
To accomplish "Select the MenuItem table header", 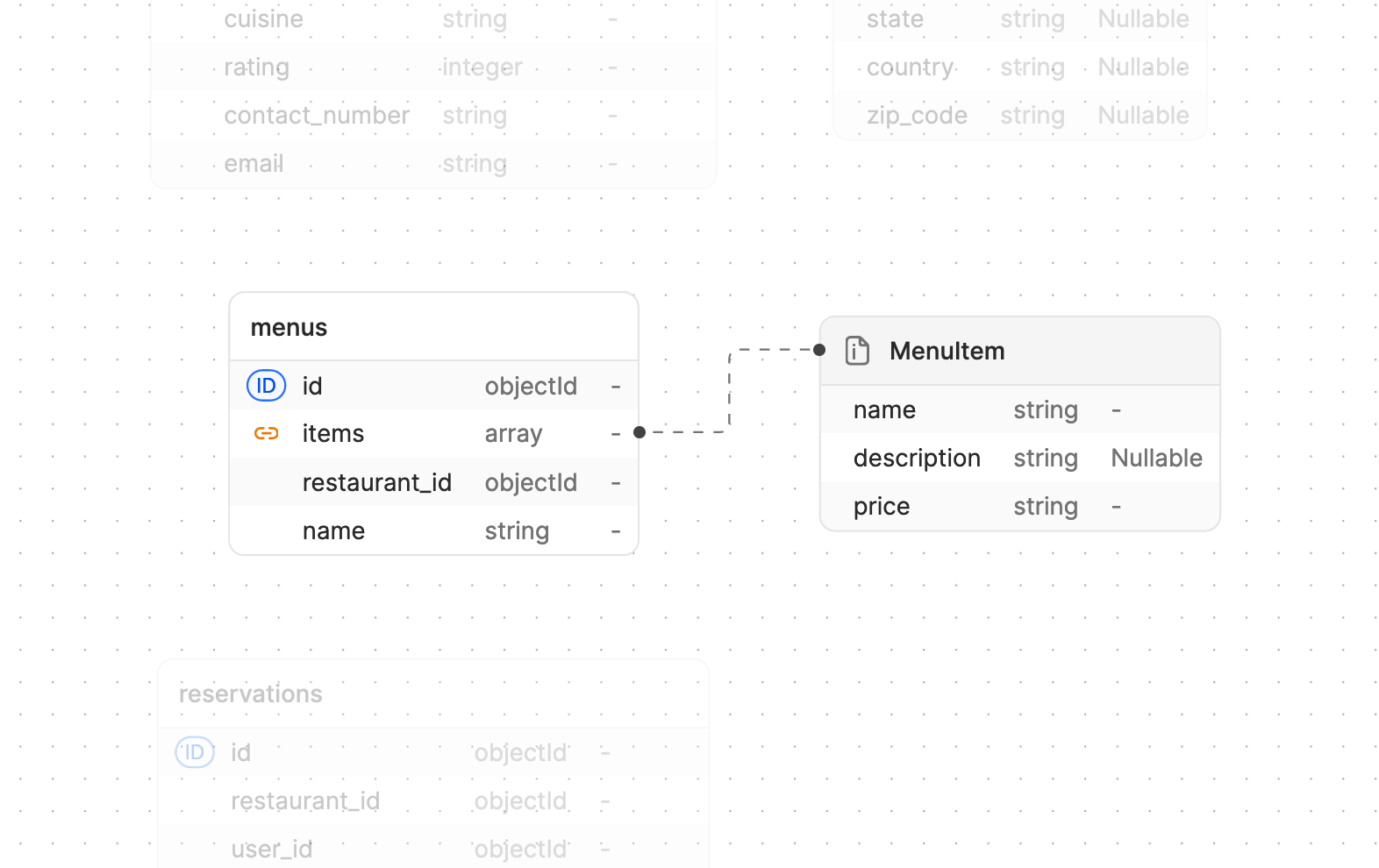I will click(1019, 351).
